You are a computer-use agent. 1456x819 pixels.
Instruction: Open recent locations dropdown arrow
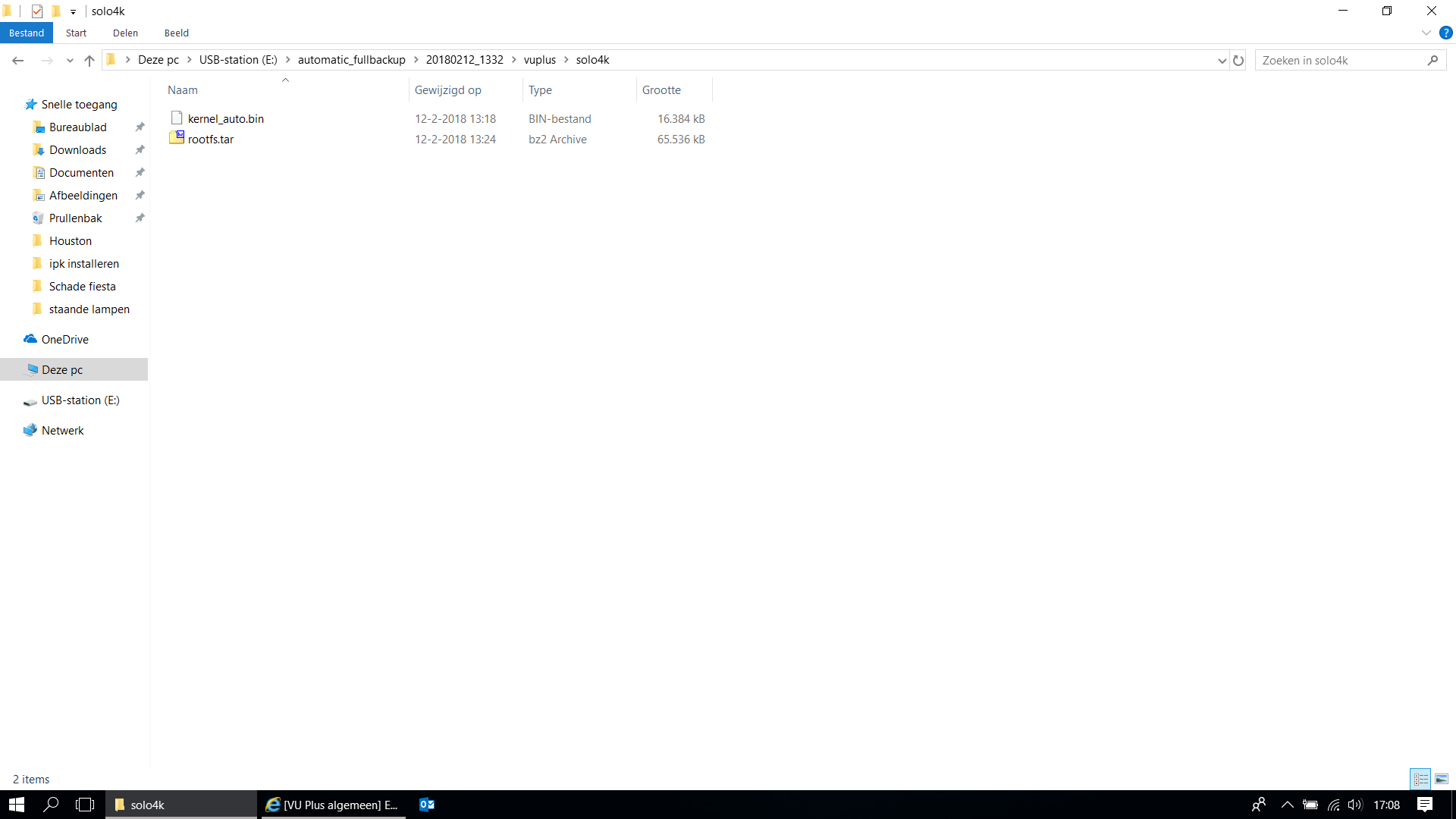[70, 61]
